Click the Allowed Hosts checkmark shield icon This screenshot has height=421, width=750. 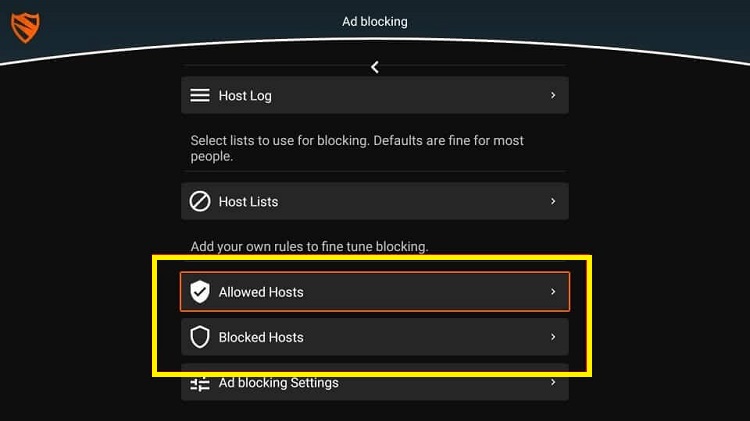point(200,292)
